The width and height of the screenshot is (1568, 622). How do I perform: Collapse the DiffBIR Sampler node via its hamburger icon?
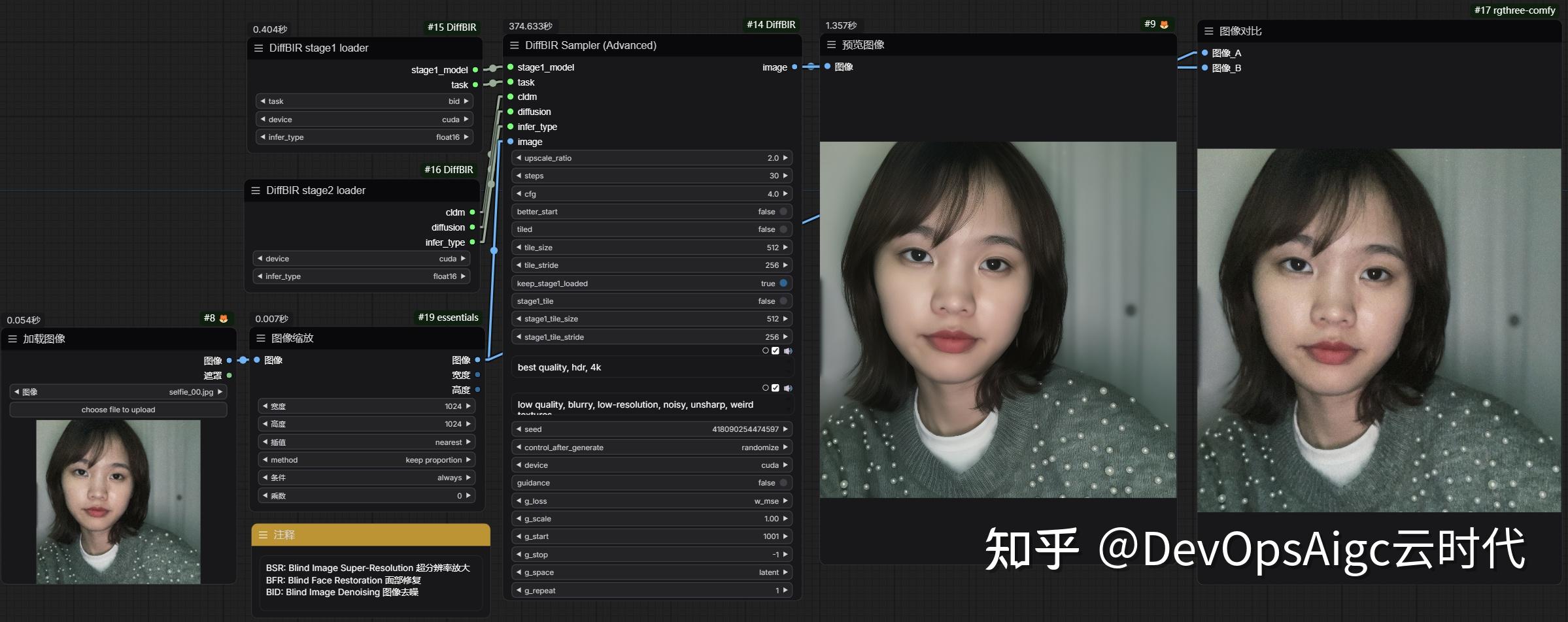[514, 45]
